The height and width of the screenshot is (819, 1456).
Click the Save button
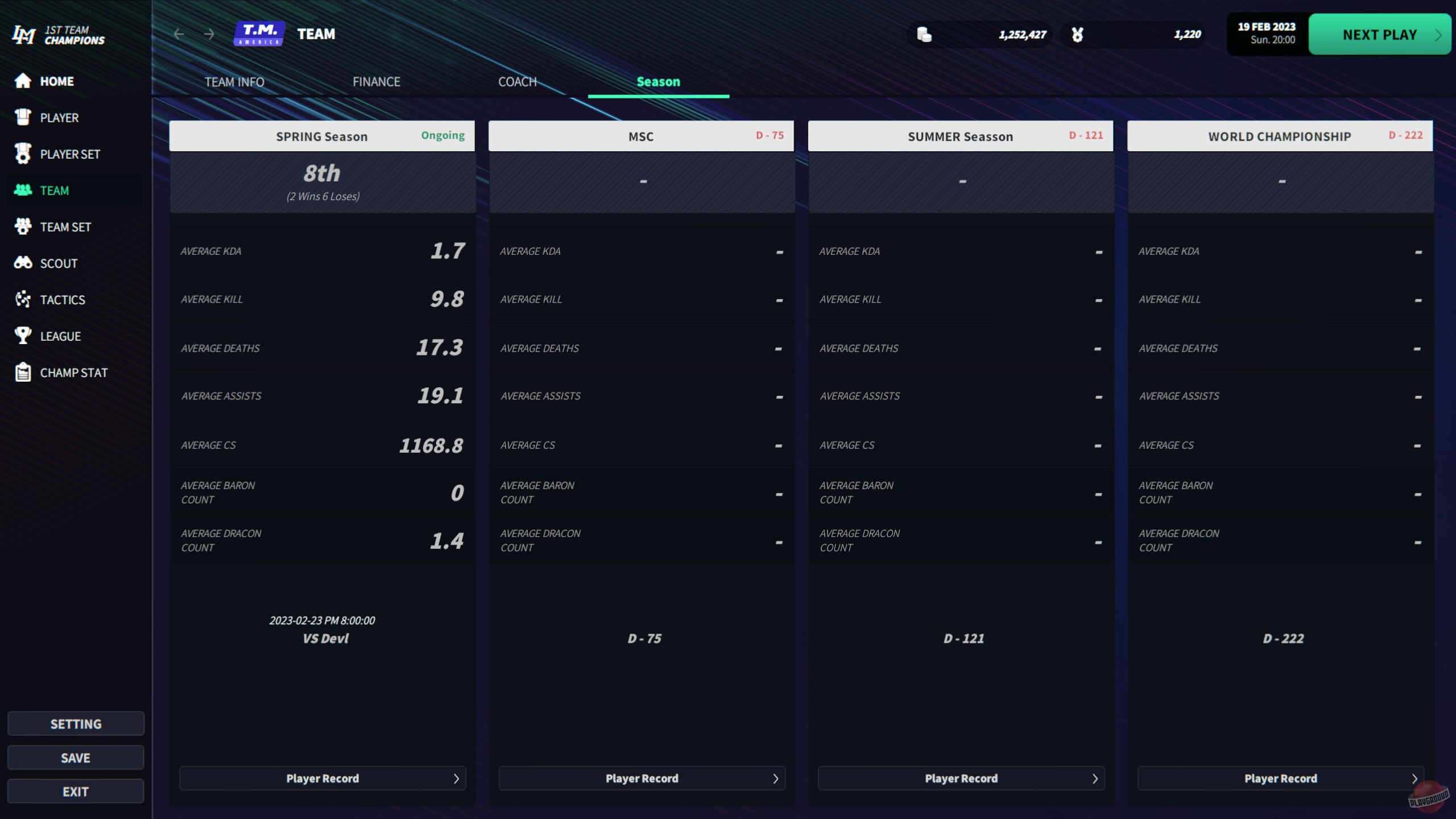point(76,758)
